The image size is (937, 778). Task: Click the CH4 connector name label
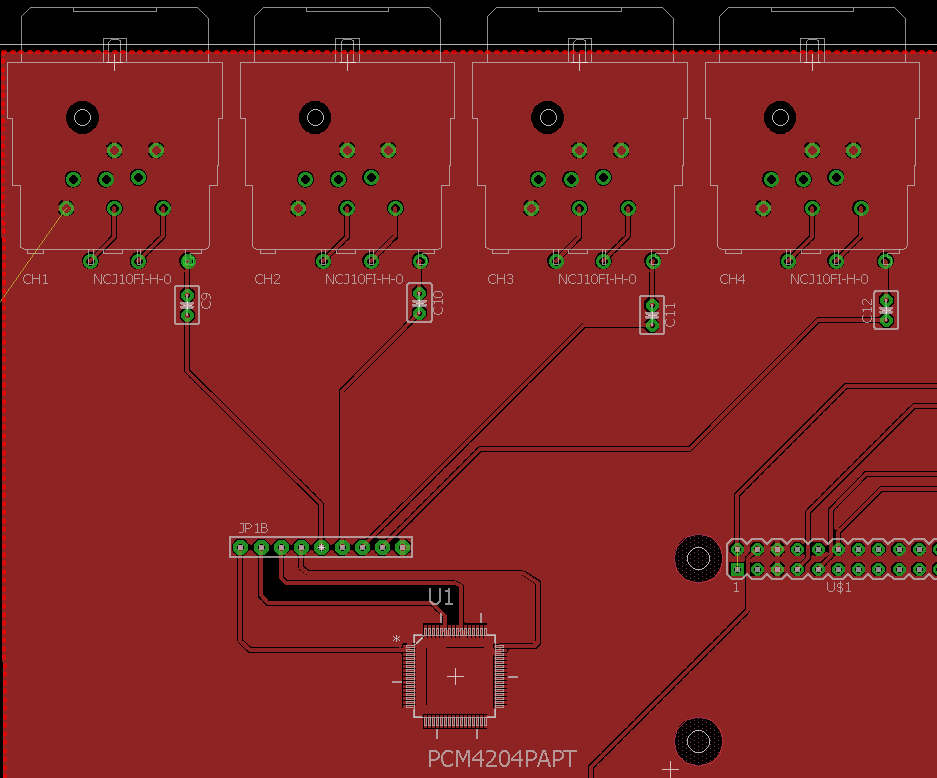732,279
